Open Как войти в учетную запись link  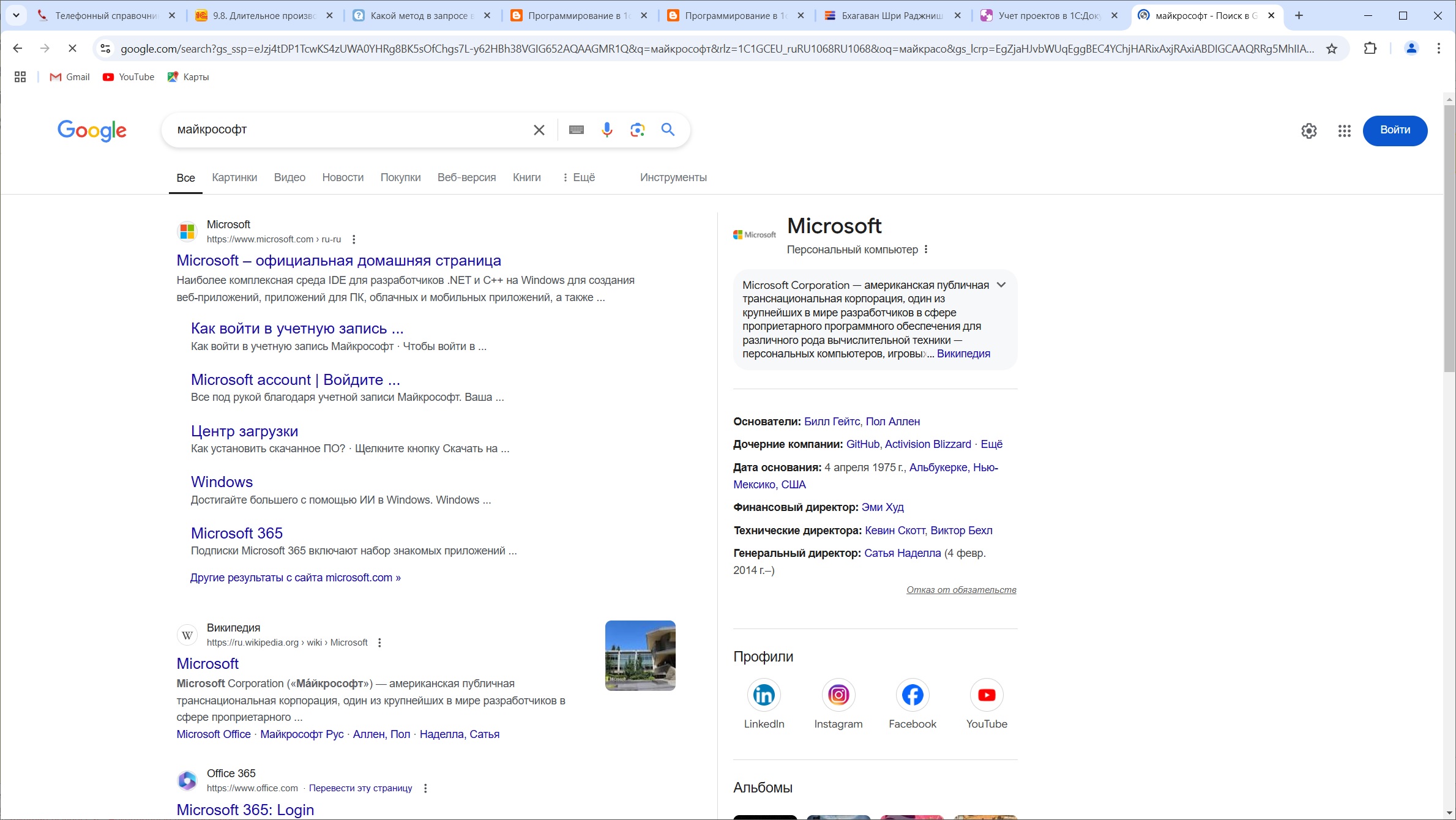[x=297, y=329]
